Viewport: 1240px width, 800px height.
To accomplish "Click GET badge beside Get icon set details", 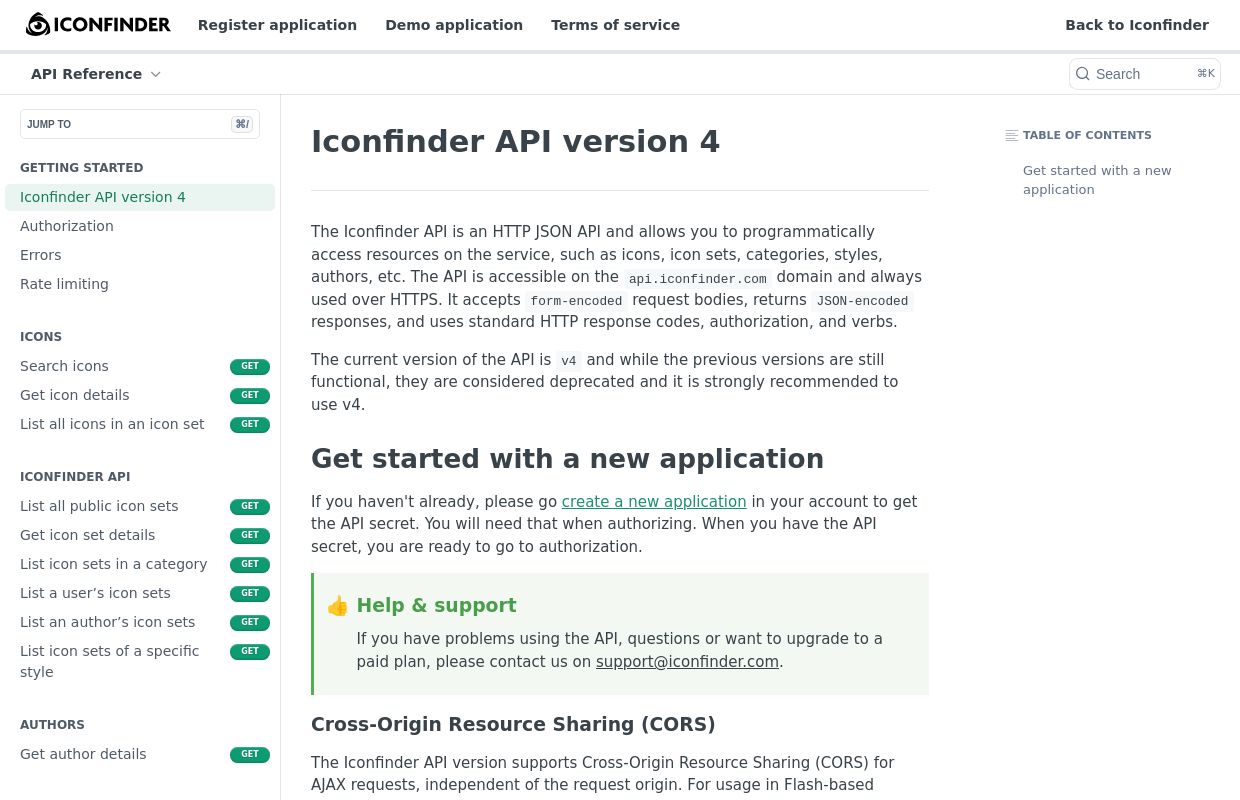I will click(250, 536).
